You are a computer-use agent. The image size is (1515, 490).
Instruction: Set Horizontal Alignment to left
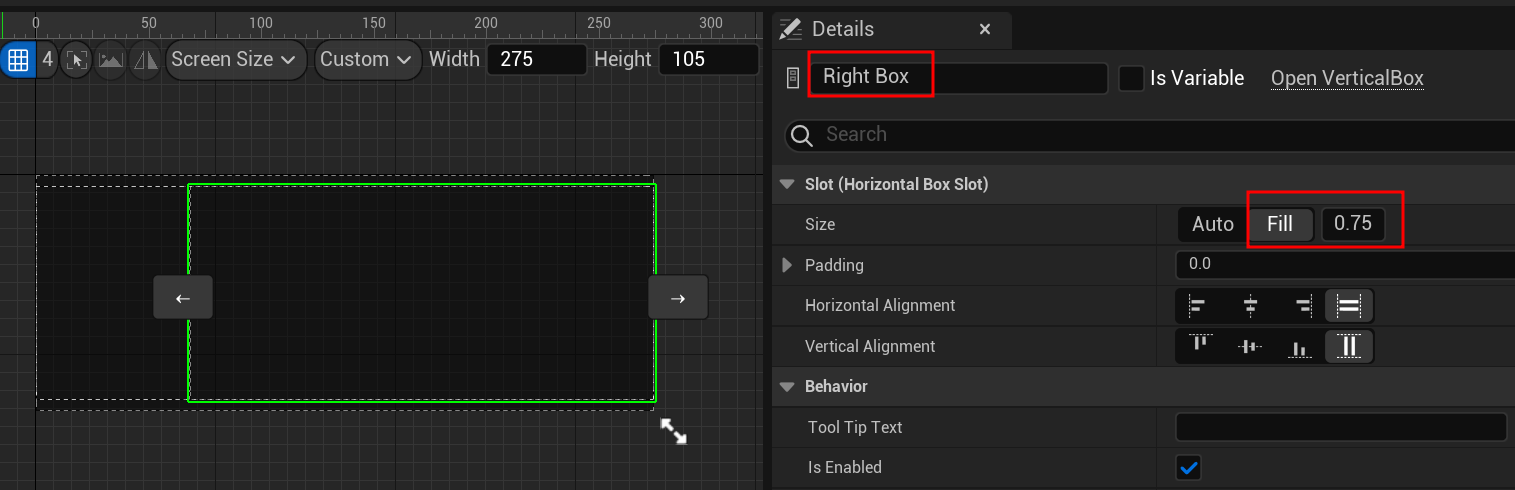click(1196, 305)
